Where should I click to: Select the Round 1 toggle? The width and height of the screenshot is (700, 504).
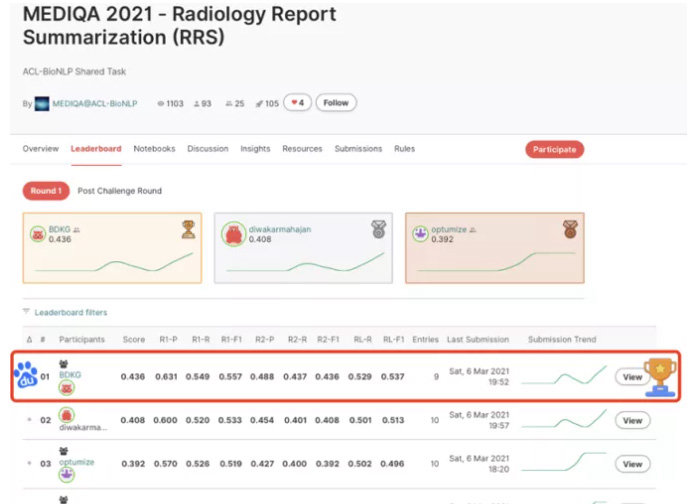pyautogui.click(x=46, y=191)
